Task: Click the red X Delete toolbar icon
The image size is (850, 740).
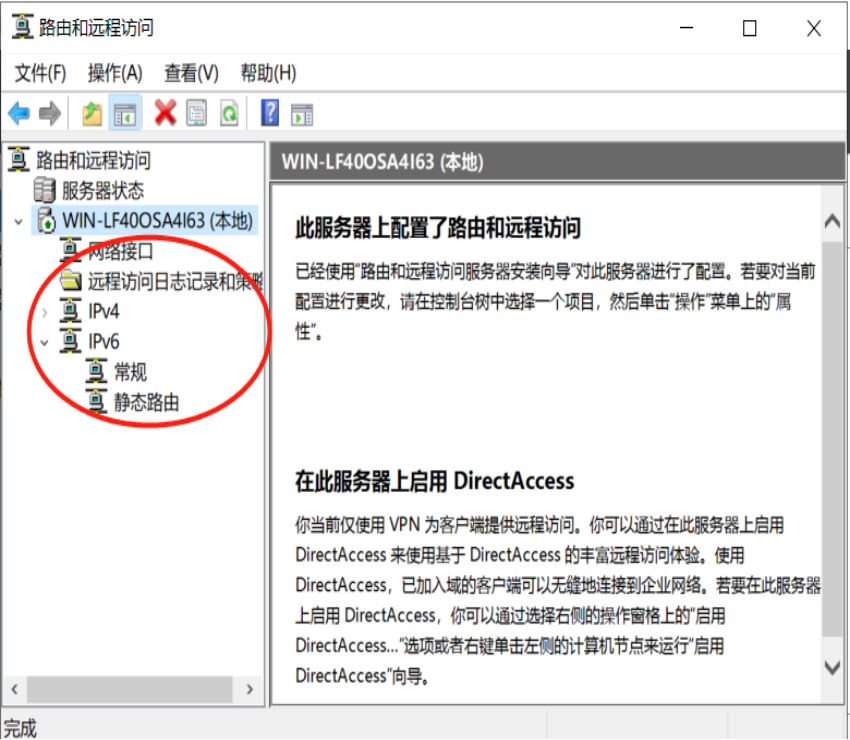Action: coord(165,113)
